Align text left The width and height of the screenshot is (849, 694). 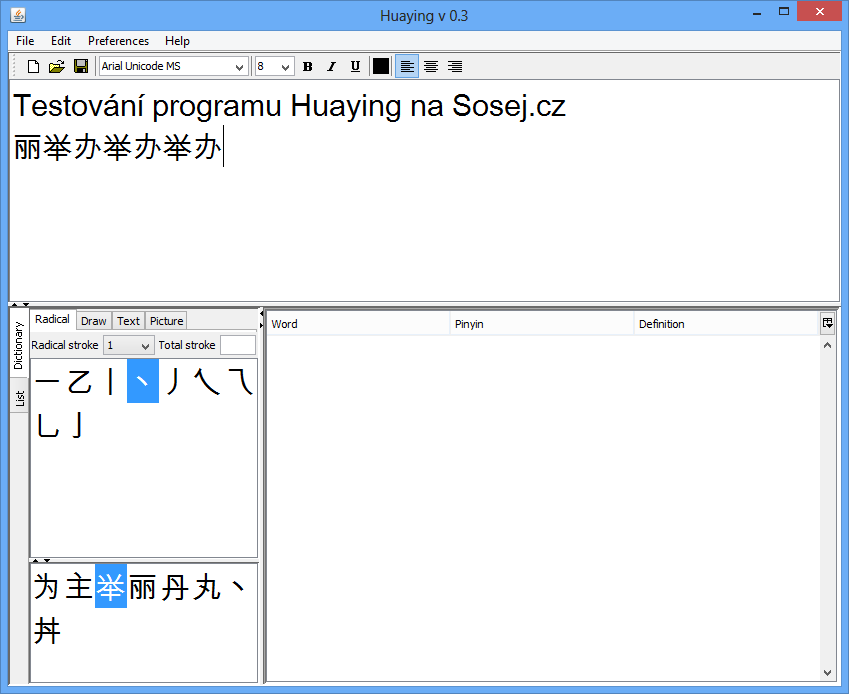point(407,67)
